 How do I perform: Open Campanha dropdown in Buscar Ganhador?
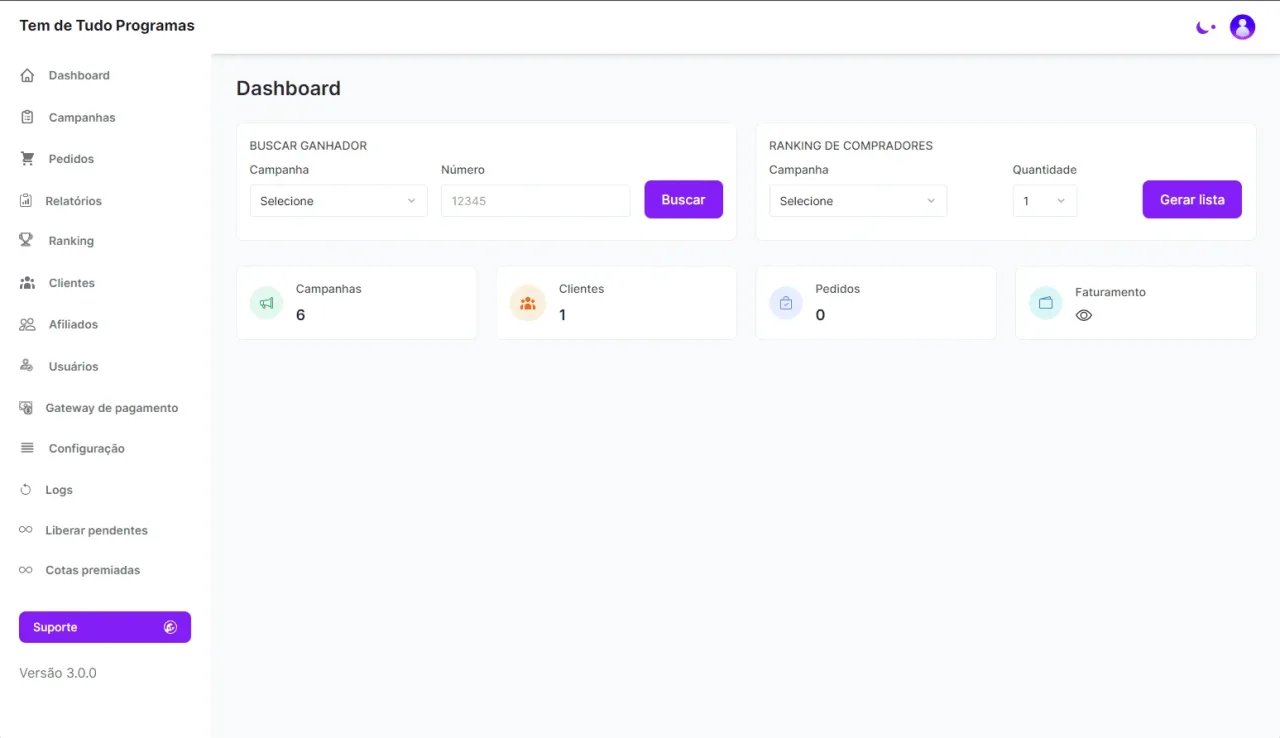(x=338, y=201)
